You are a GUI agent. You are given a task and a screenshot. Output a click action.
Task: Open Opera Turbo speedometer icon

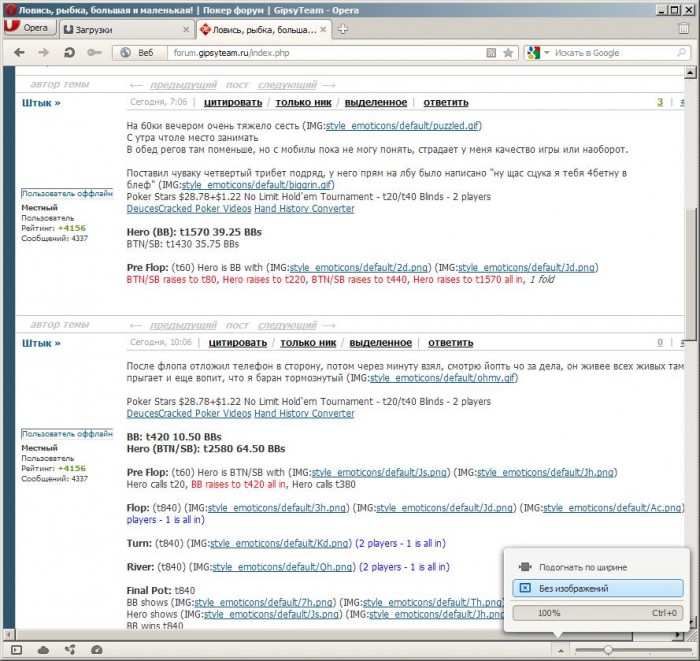96,650
